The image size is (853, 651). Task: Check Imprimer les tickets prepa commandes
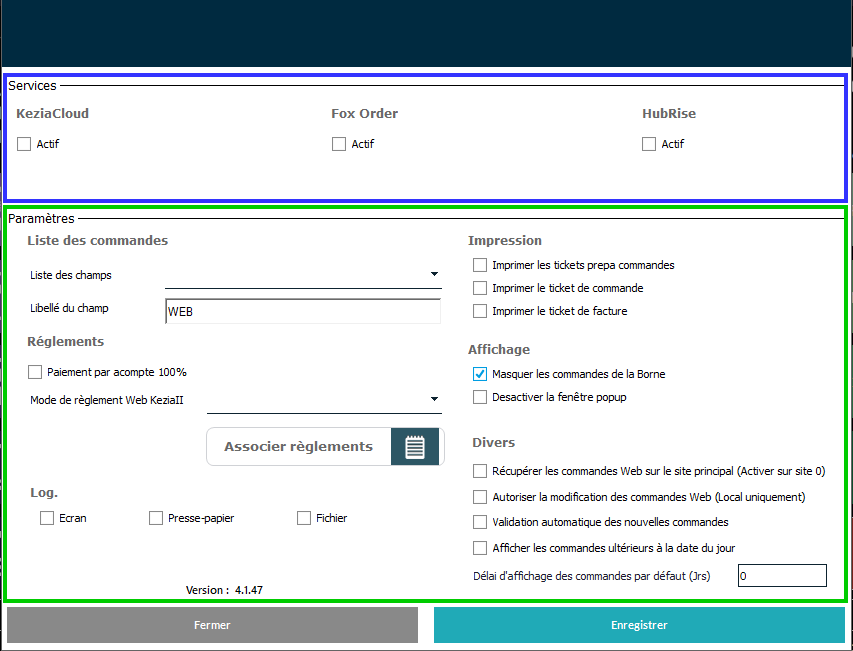point(480,265)
